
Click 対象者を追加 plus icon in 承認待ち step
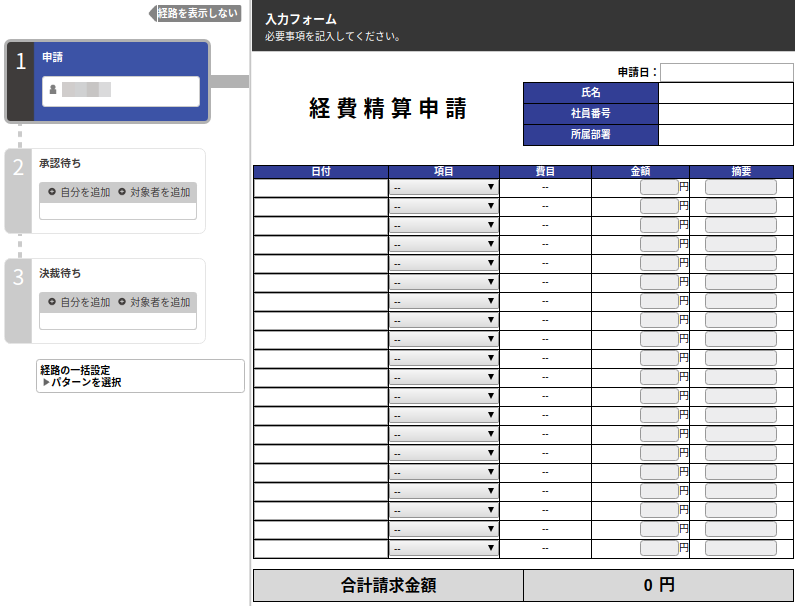click(x=122, y=192)
